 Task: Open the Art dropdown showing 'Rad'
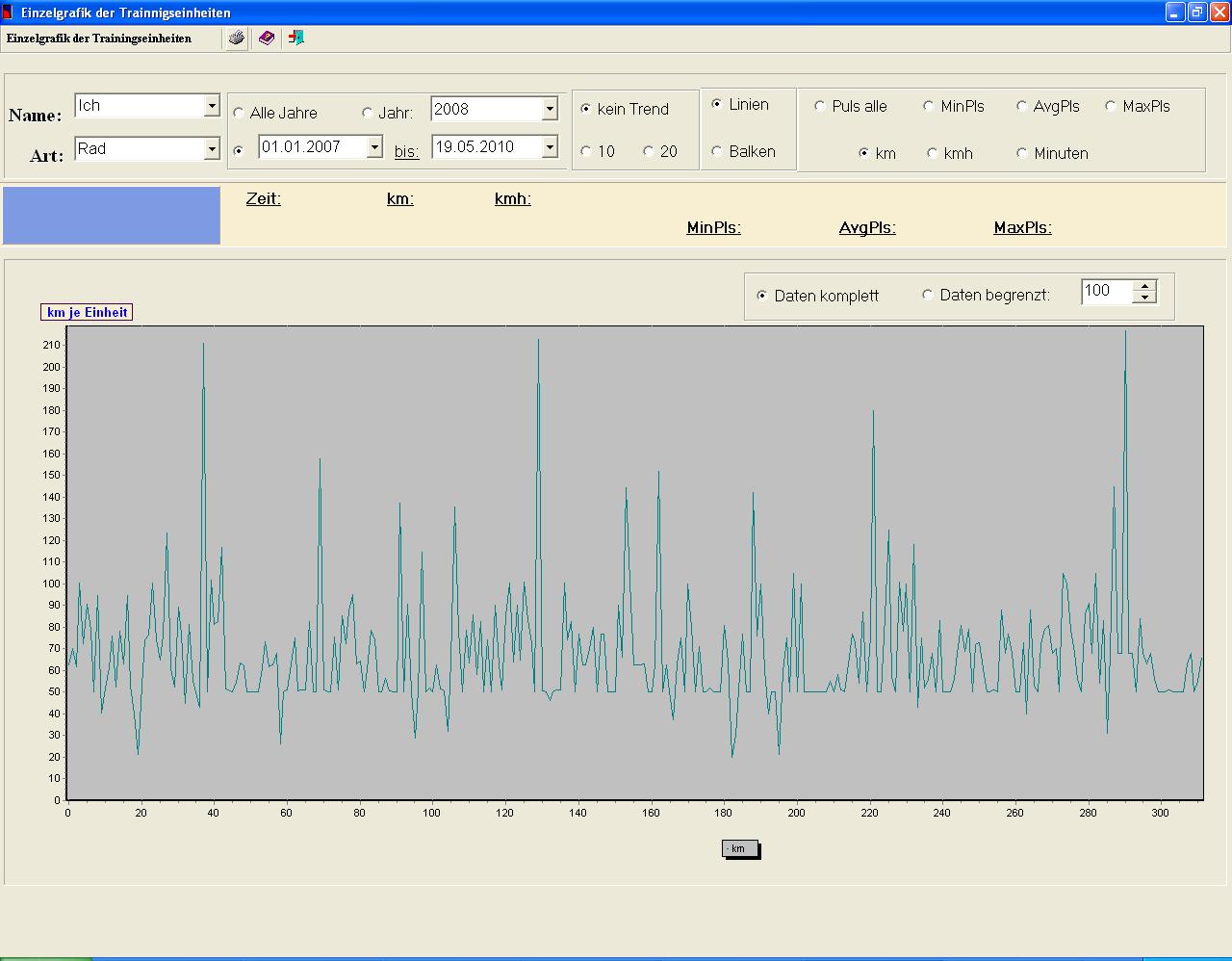coord(212,149)
